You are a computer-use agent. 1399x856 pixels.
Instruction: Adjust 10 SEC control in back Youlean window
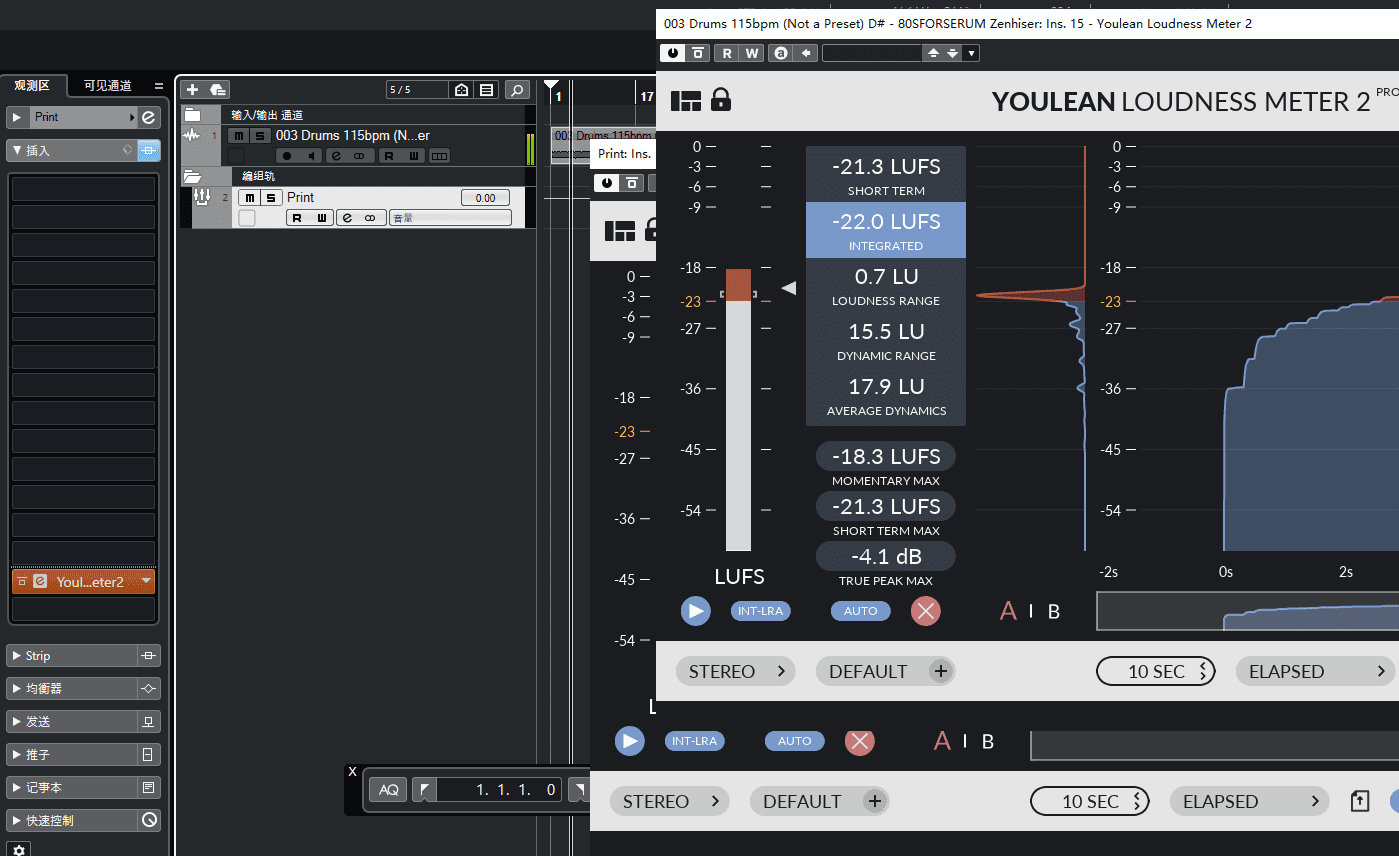point(1090,801)
